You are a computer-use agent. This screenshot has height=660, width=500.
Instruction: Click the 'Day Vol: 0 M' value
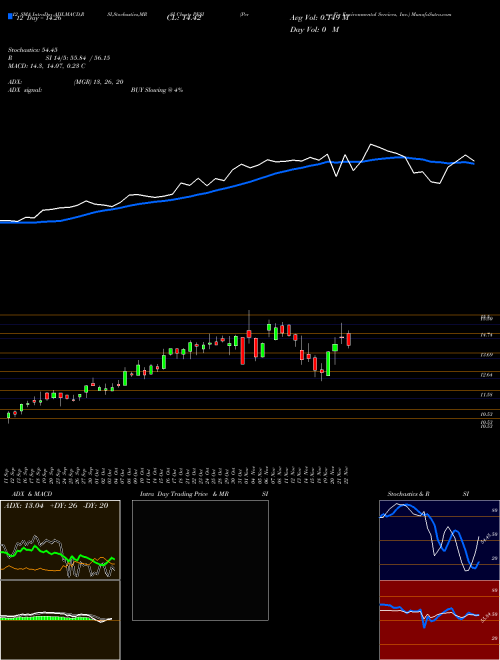coord(314,29)
